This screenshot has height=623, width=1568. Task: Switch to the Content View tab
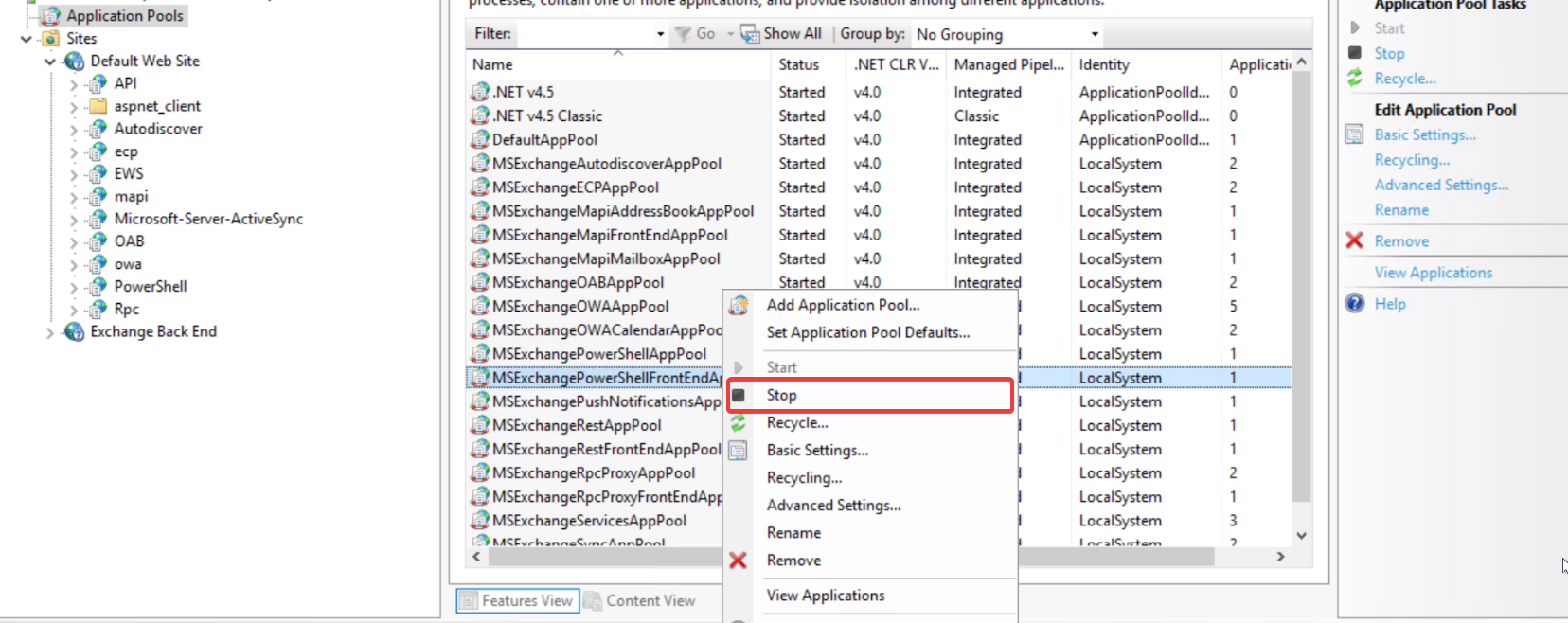coord(641,601)
